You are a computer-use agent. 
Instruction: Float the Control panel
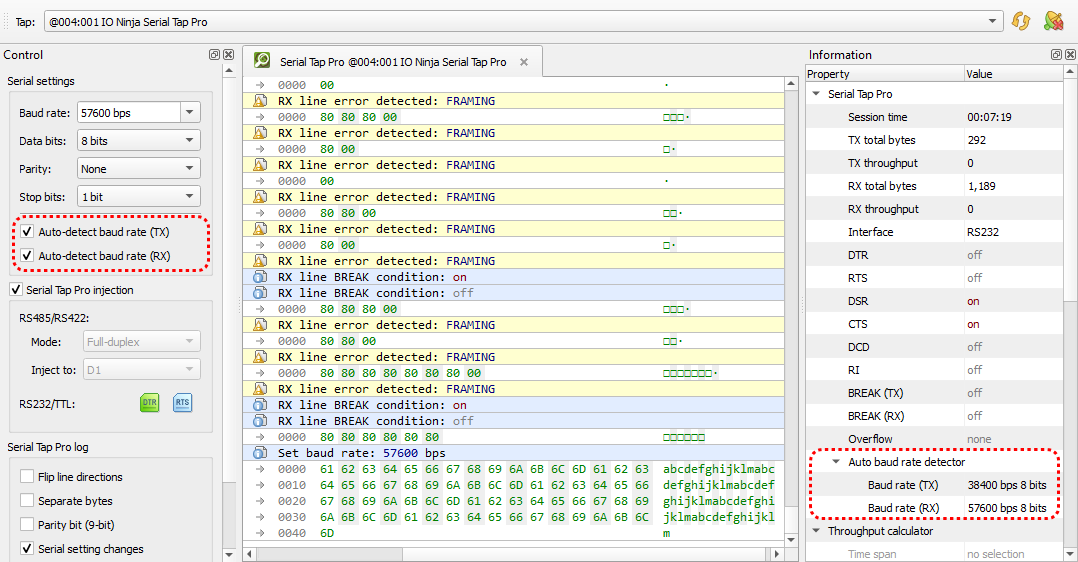(215, 55)
